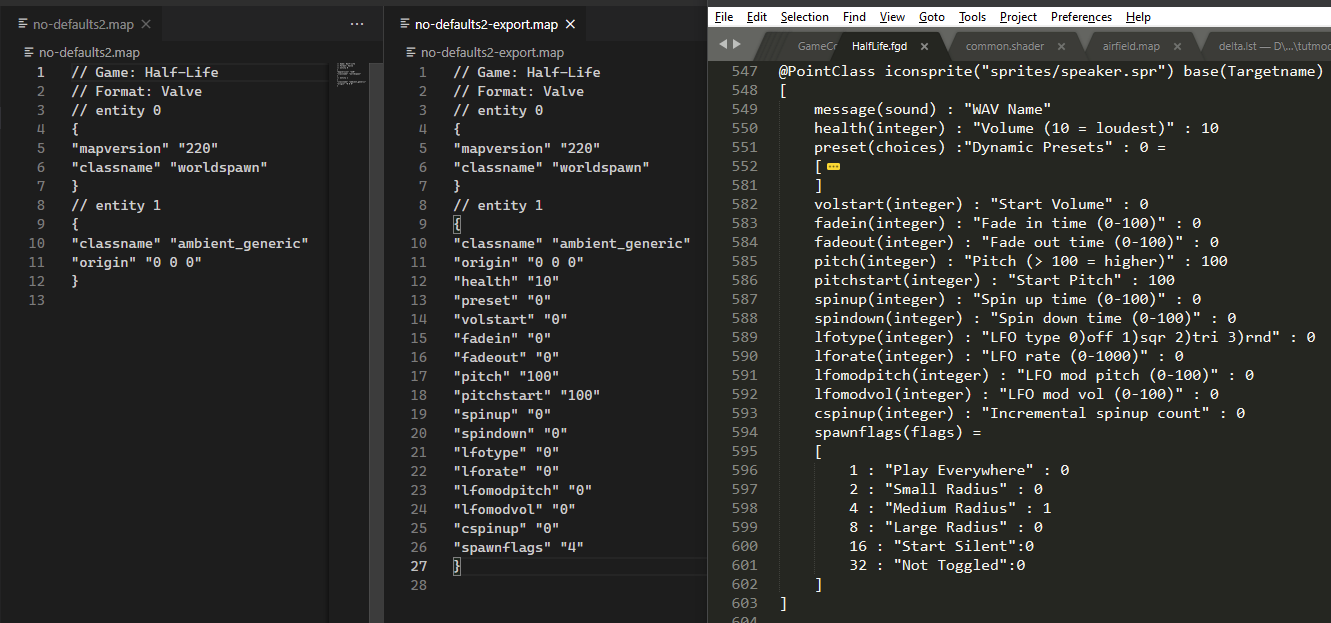Click spawnflags(flags) line 594
1331x623 pixels.
898,432
